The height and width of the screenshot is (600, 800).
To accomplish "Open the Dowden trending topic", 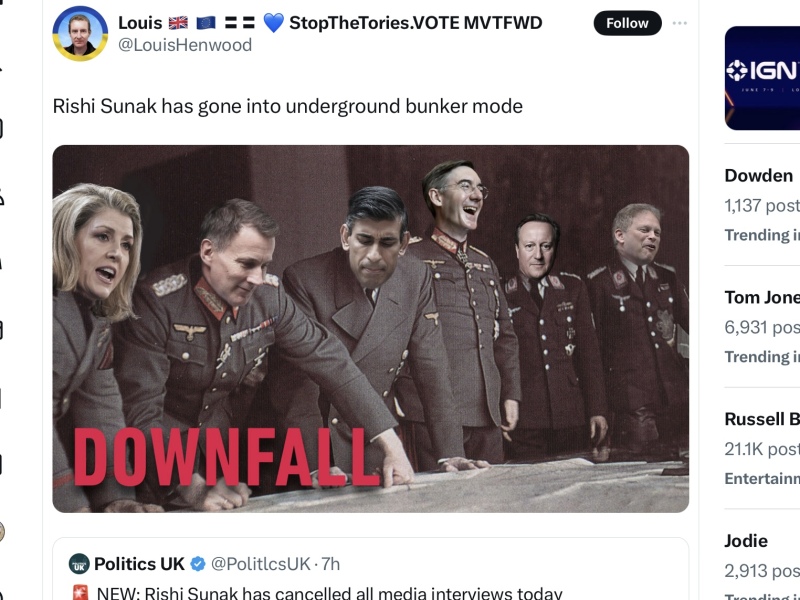I will pyautogui.click(x=757, y=175).
